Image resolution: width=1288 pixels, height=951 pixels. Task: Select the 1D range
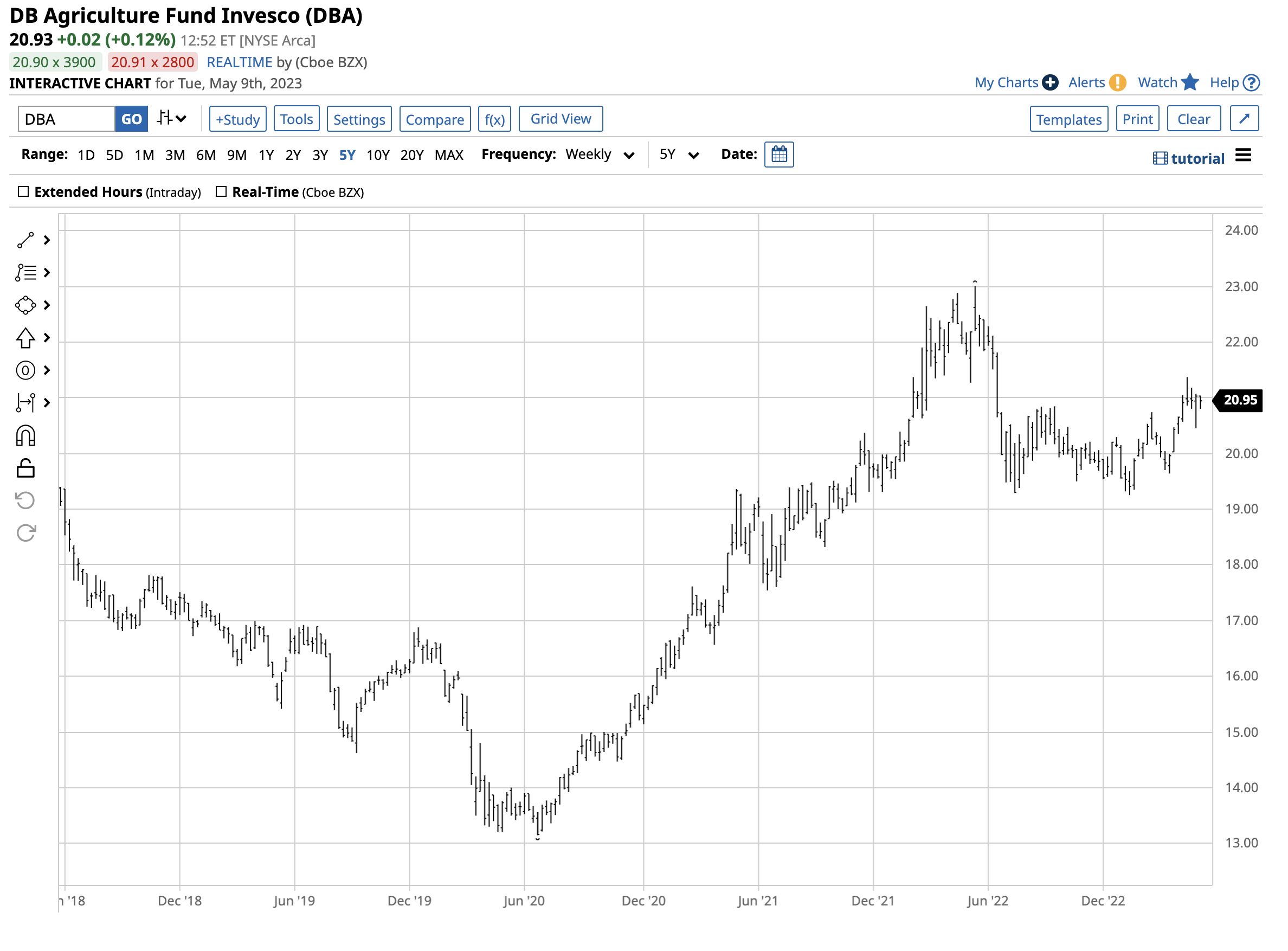point(86,156)
